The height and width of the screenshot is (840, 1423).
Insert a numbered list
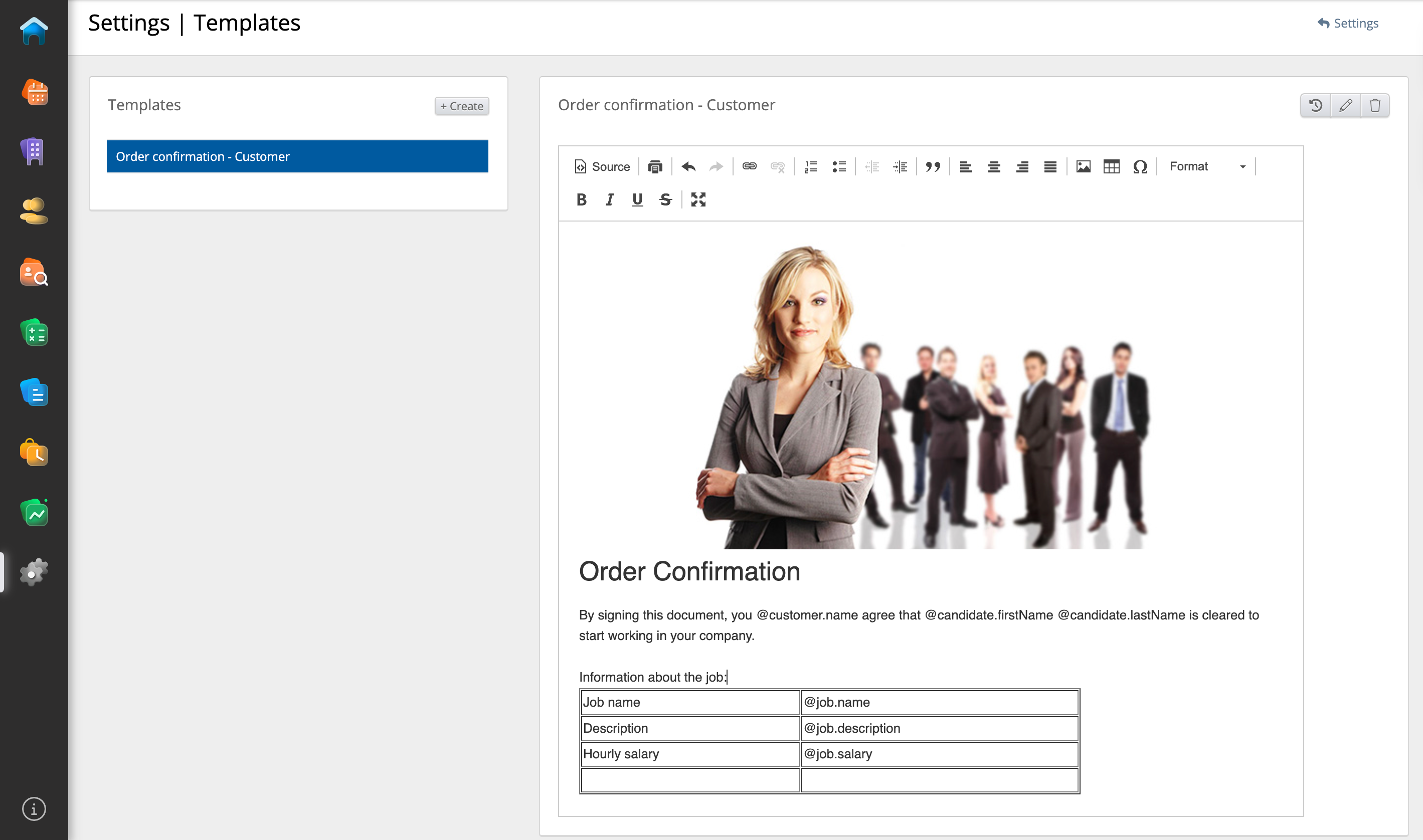(810, 166)
